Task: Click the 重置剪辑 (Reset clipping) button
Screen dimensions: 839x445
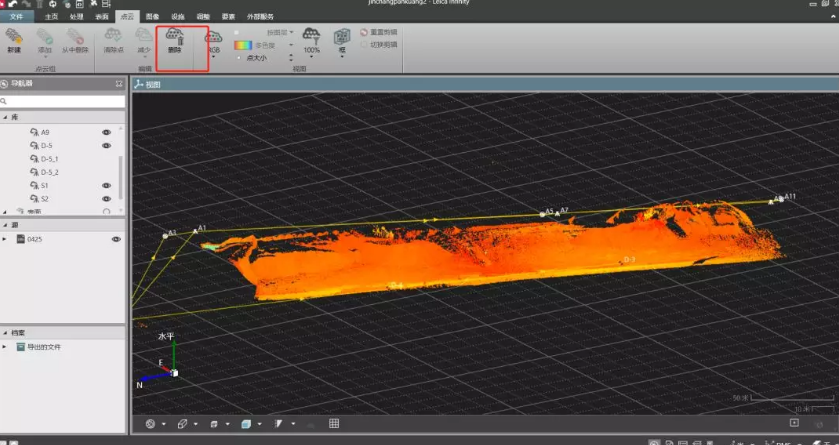Action: pos(378,32)
